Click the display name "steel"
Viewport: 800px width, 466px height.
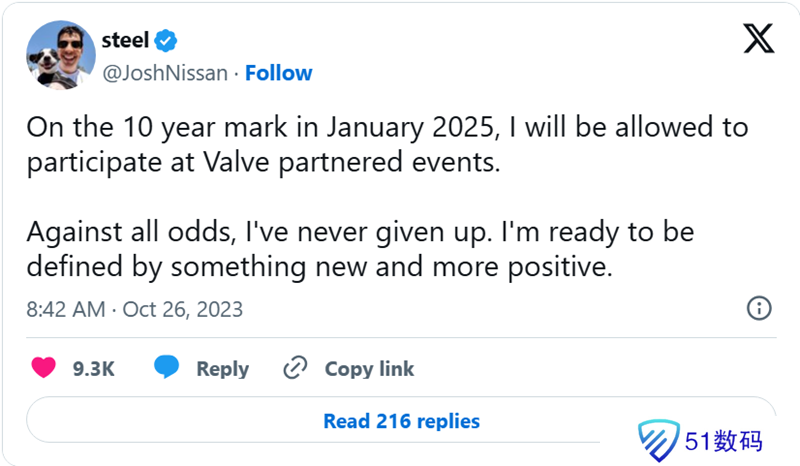[126, 41]
